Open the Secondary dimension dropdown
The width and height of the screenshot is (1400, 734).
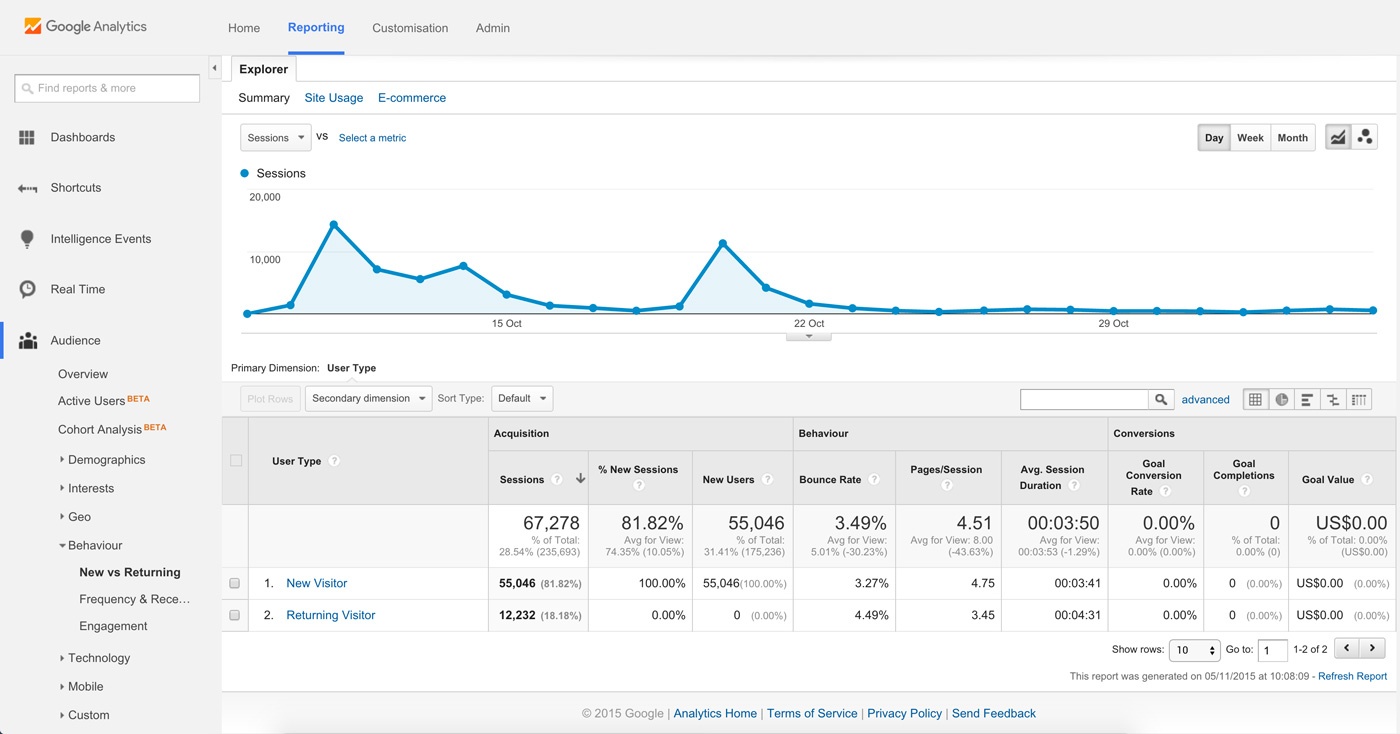coord(368,398)
